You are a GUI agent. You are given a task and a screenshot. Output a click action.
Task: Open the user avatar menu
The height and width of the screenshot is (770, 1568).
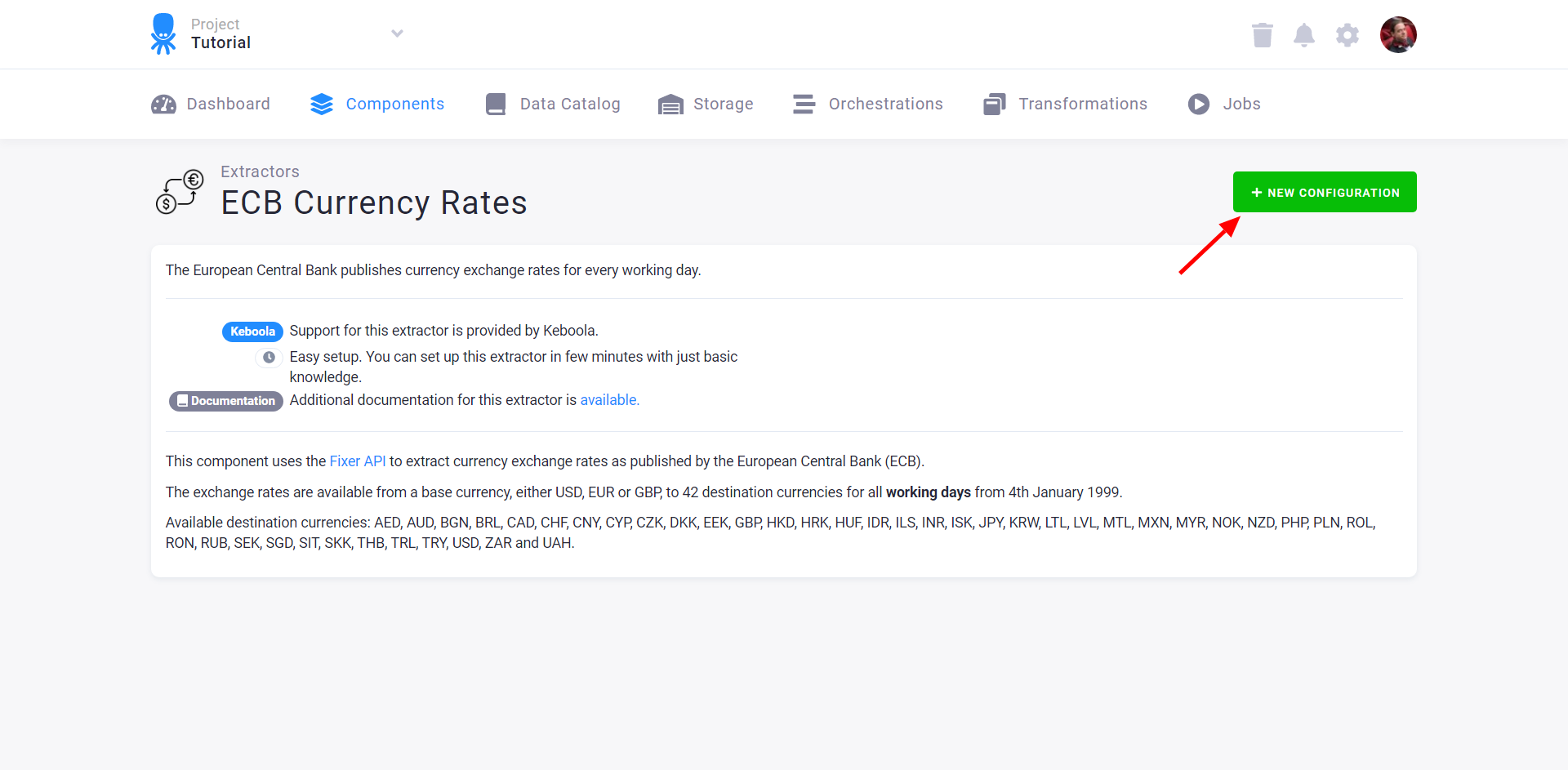(x=1398, y=34)
